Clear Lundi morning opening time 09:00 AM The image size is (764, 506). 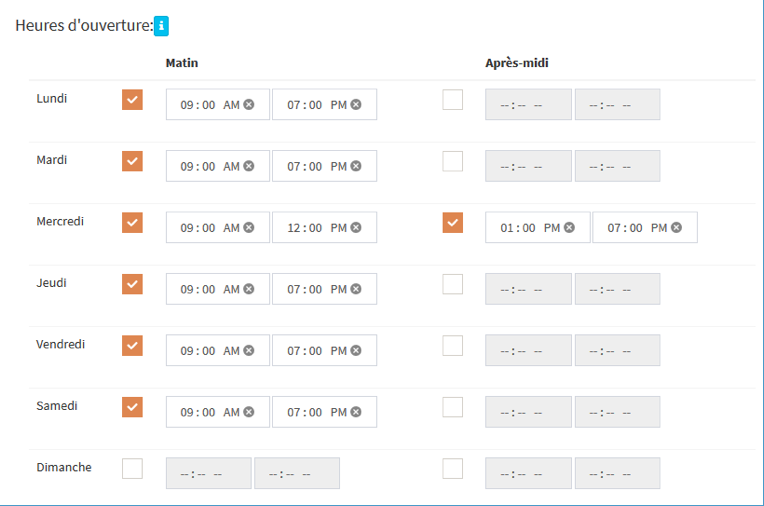point(249,105)
